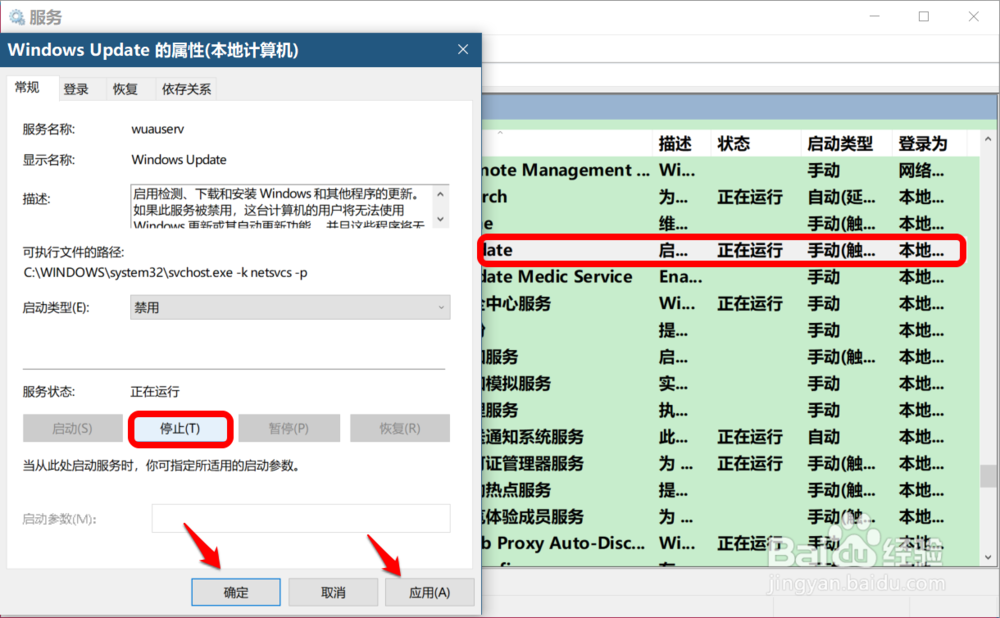Select the 'Proxy Auto-Disc...' service row
Screen dimensions: 1000x618
pyautogui.click(x=730, y=543)
